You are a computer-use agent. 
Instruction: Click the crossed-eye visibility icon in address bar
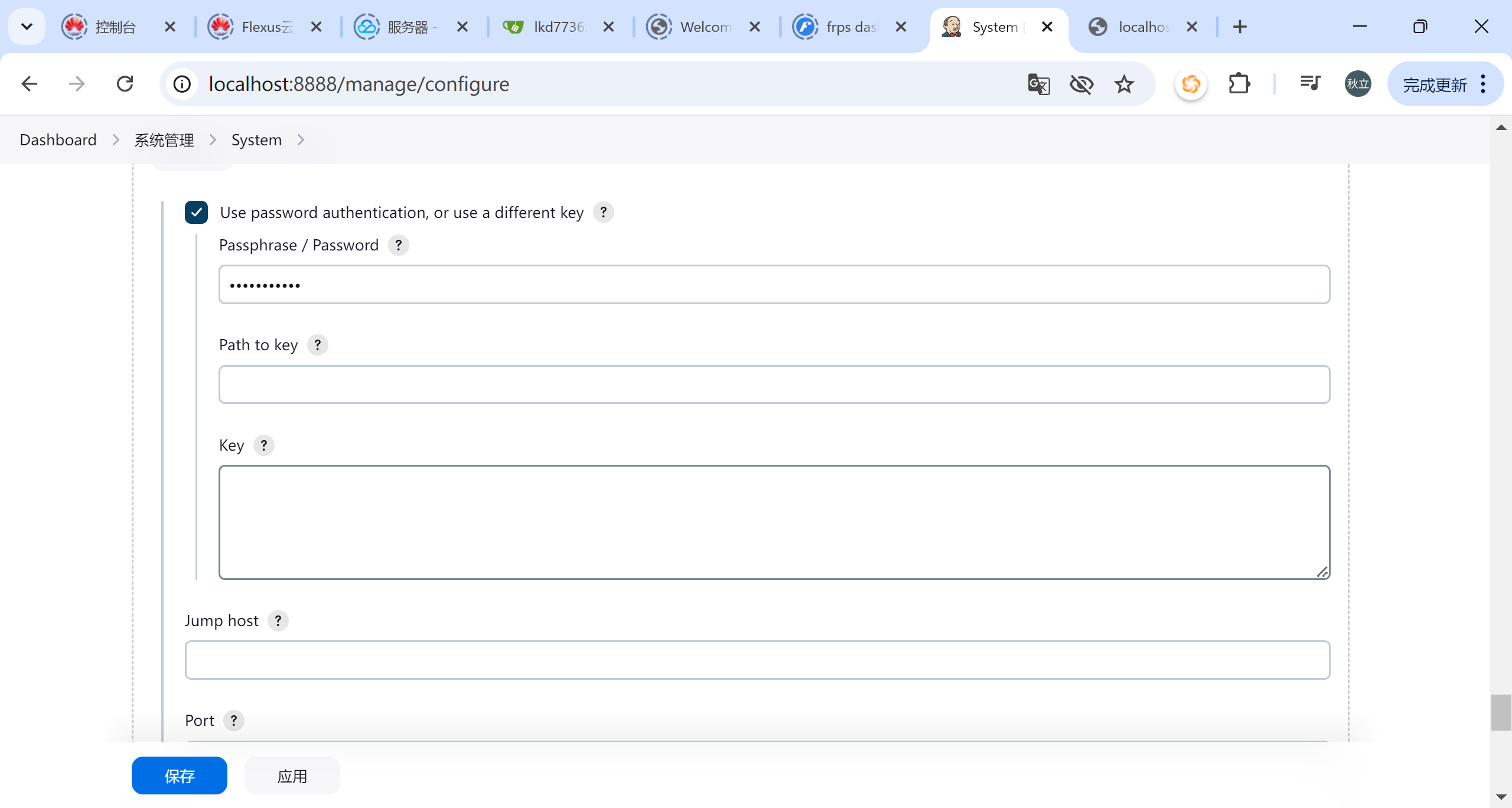pos(1081,84)
